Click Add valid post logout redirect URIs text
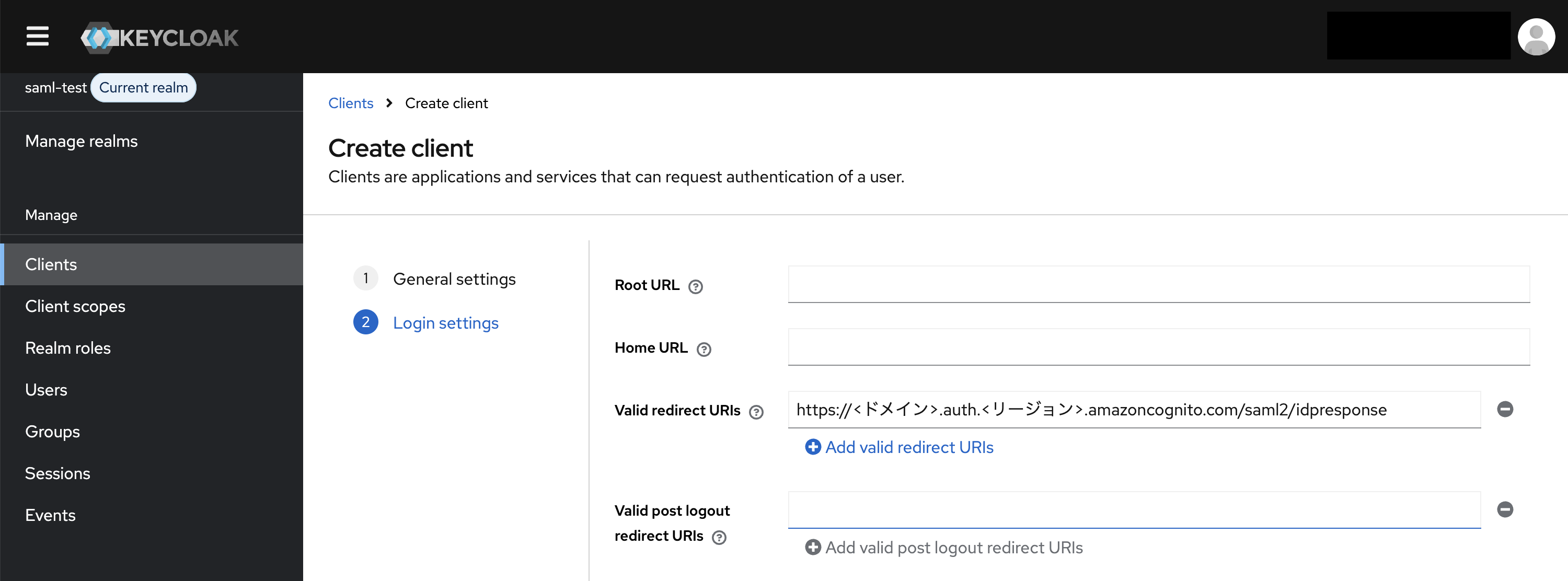Image resolution: width=1568 pixels, height=581 pixels. pos(954,548)
